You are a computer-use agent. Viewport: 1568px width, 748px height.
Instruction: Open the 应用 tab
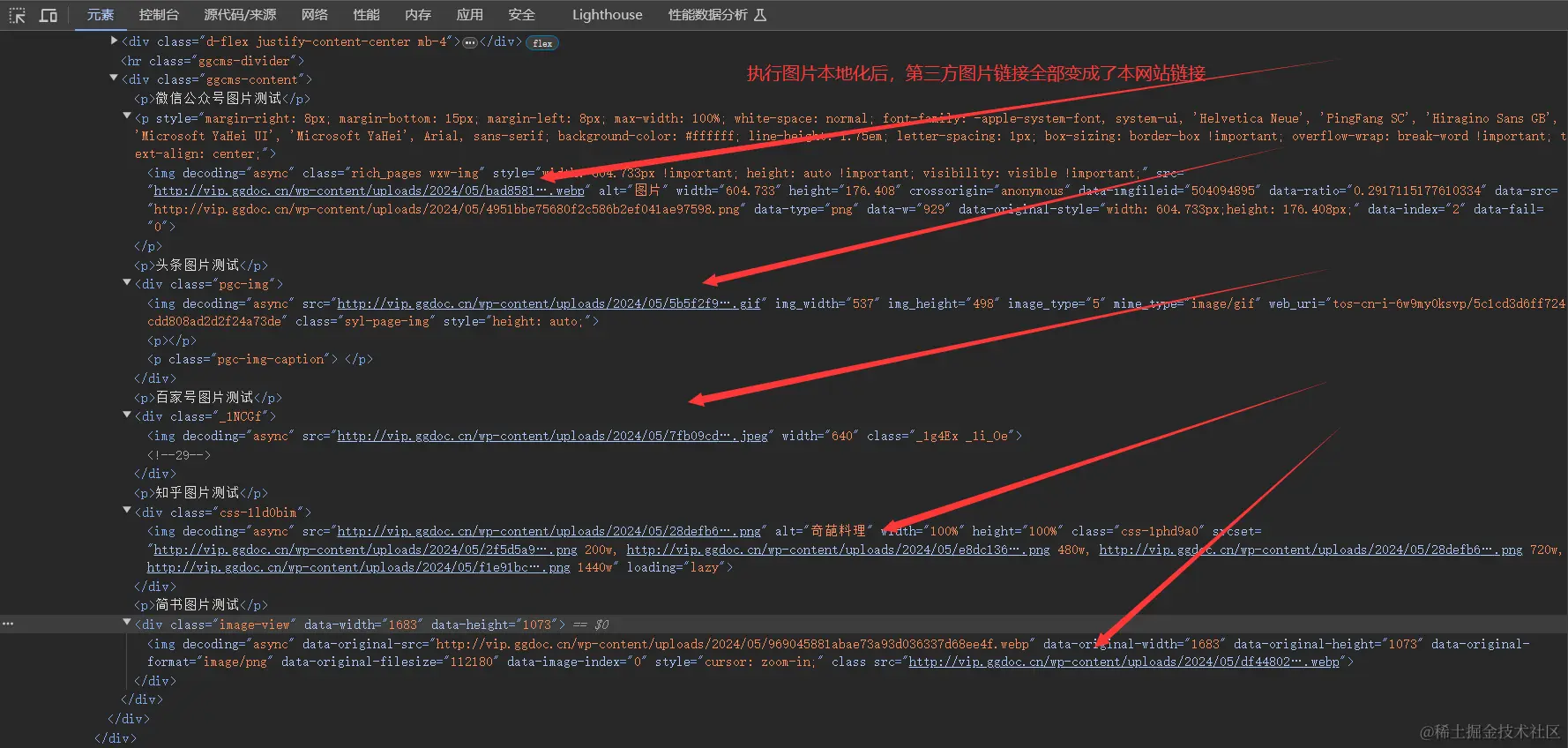[469, 15]
